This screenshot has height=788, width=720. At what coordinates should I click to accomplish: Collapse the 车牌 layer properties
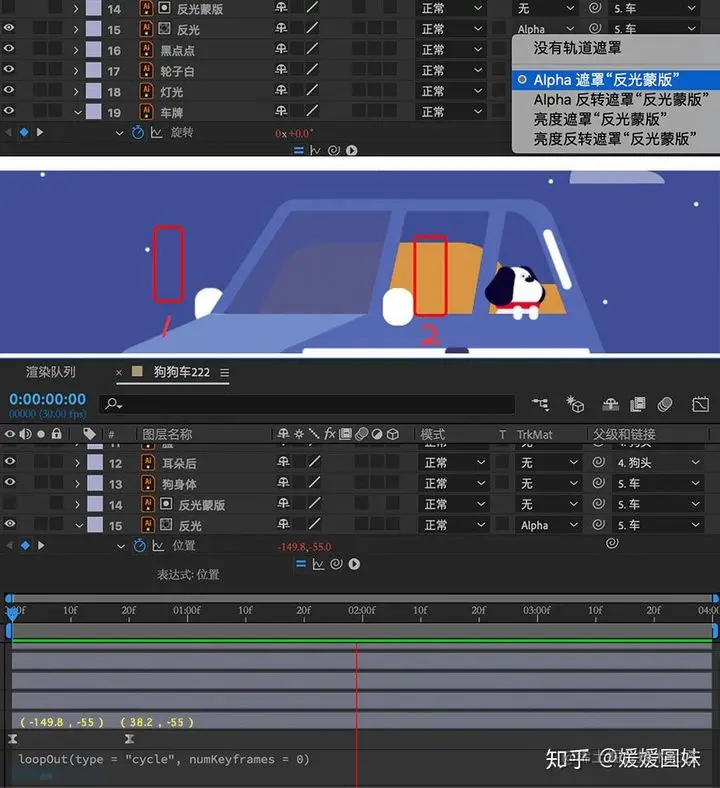pyautogui.click(x=77, y=113)
